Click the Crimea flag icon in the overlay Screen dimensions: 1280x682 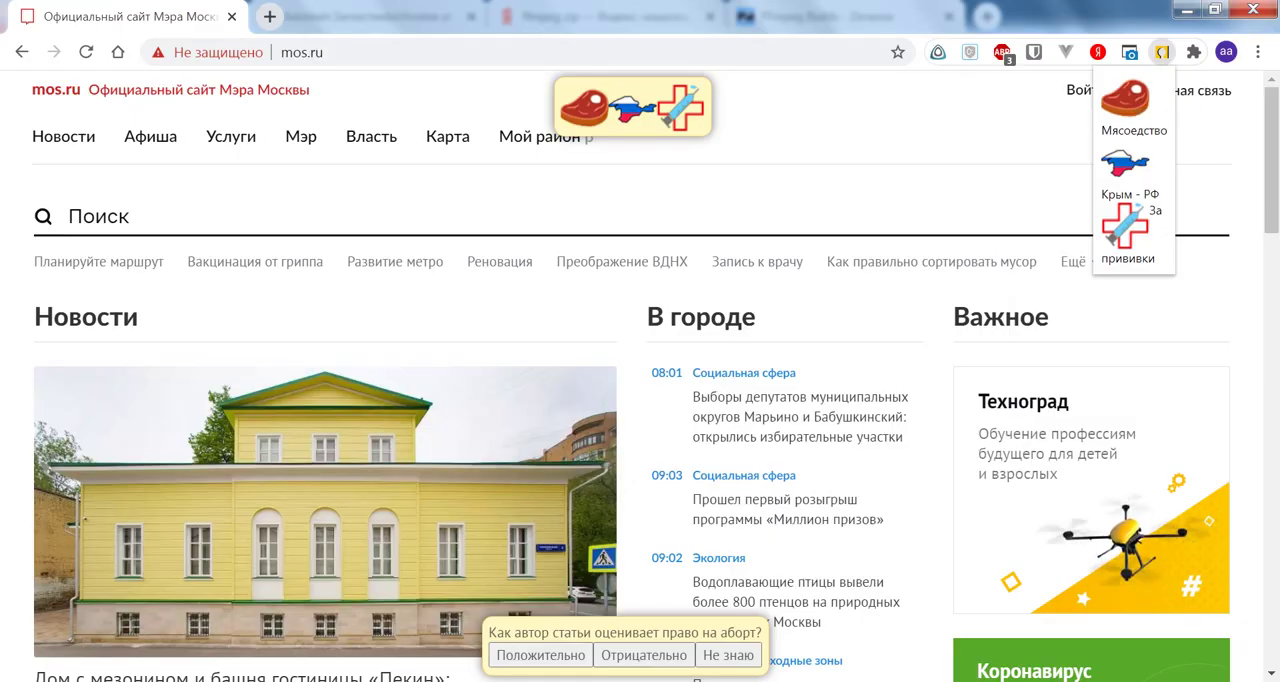pos(631,108)
